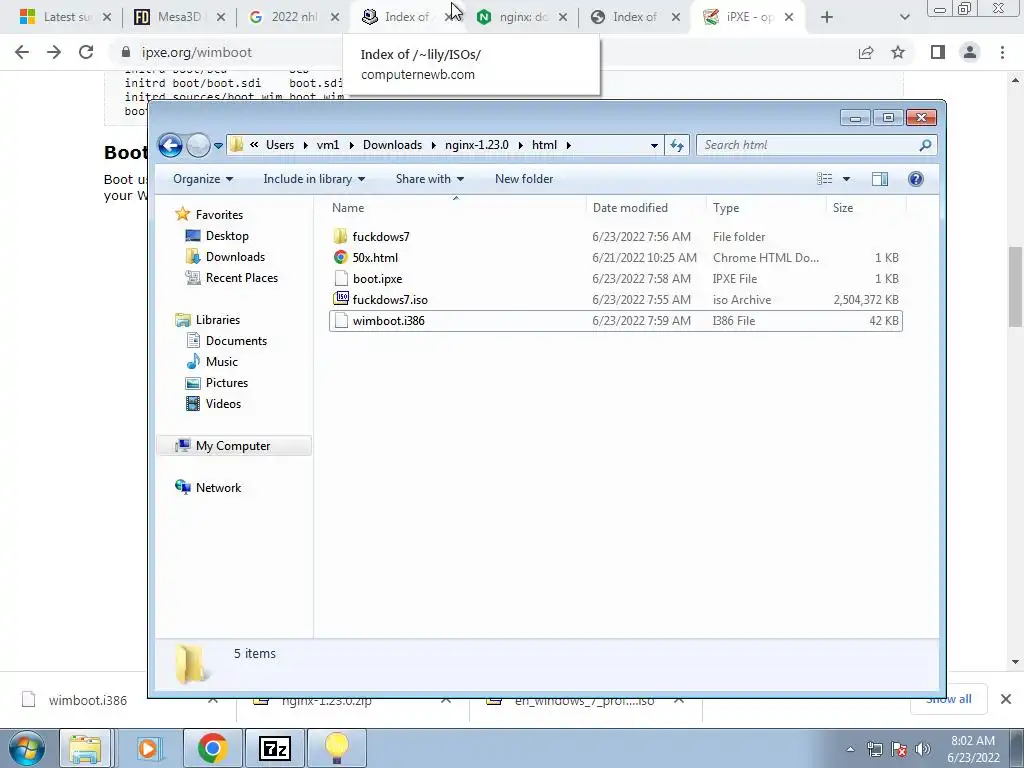1024x768 pixels.
Task: Go forward in Explorer navigation
Action: tap(198, 145)
